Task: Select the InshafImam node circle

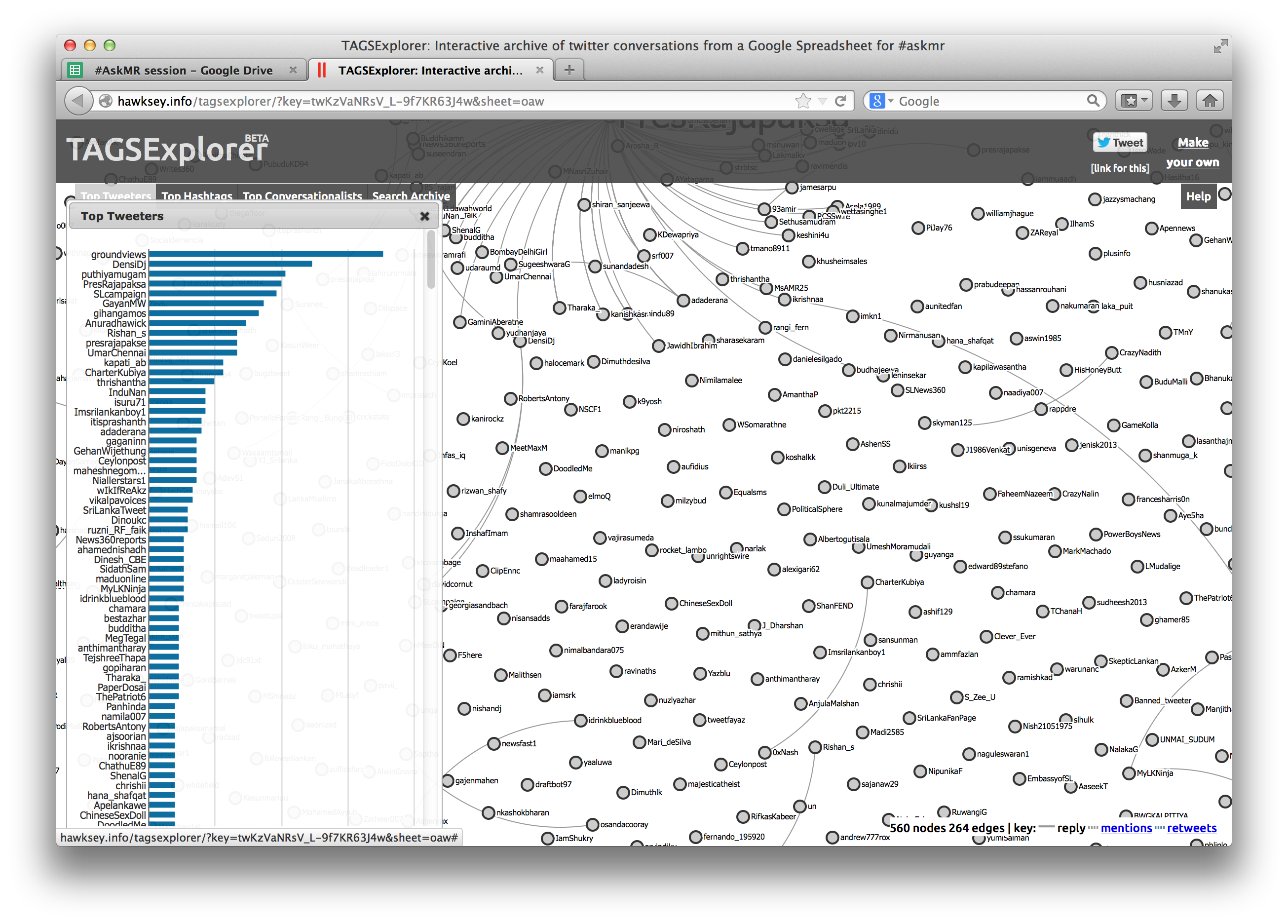Action: [458, 534]
